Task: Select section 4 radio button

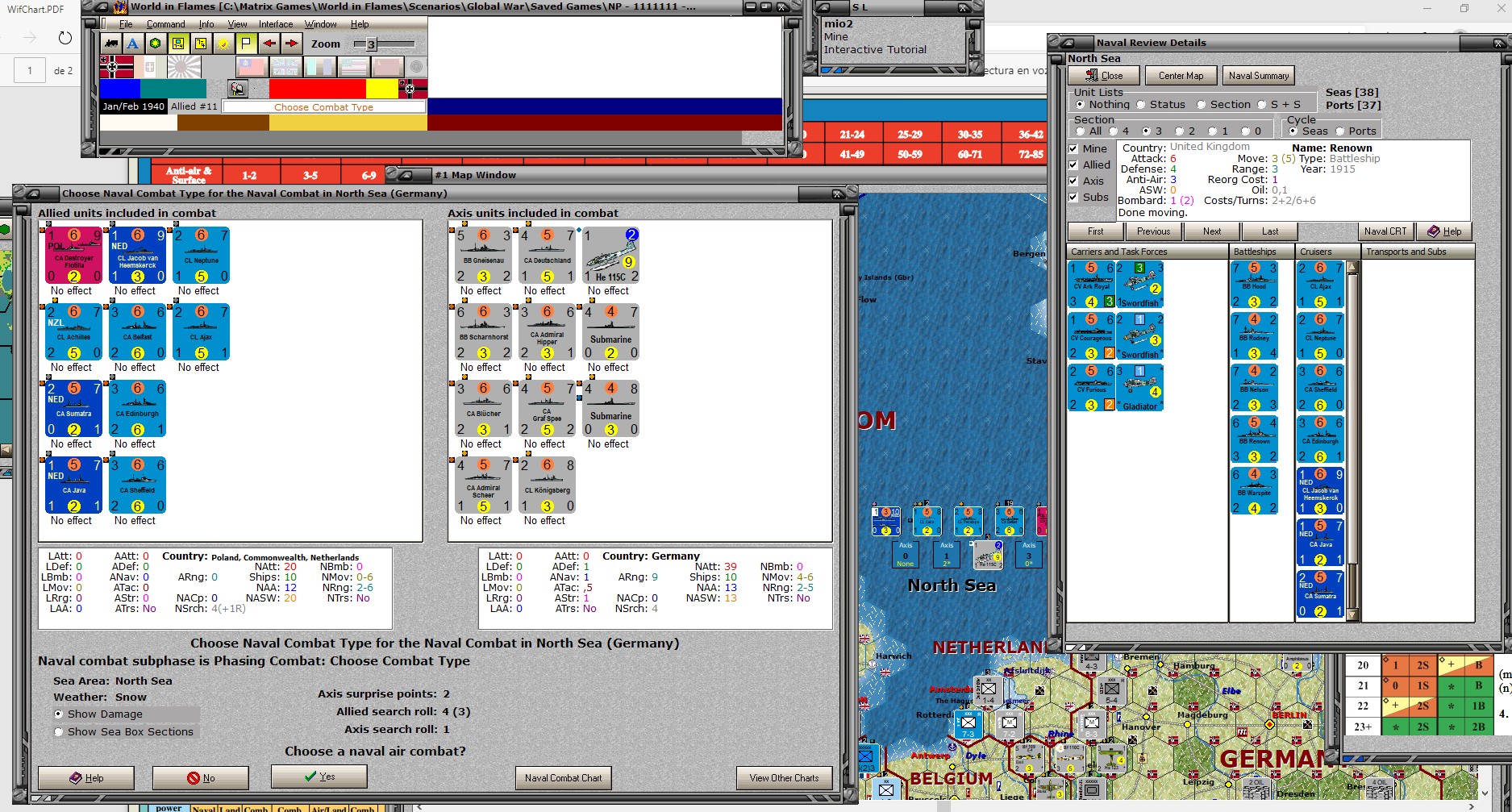Action: point(1114,131)
